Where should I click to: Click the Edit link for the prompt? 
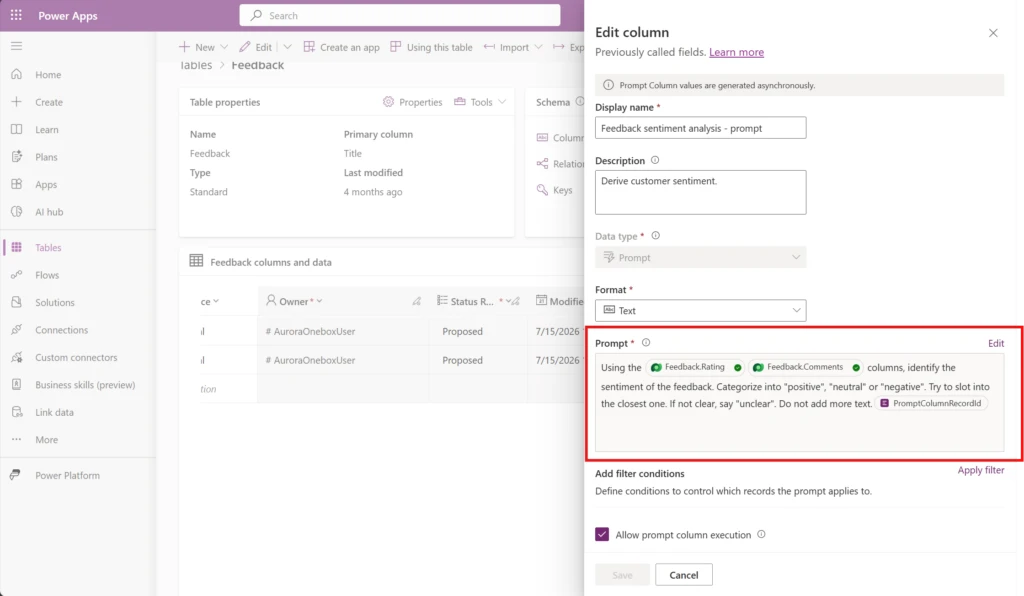coord(996,343)
